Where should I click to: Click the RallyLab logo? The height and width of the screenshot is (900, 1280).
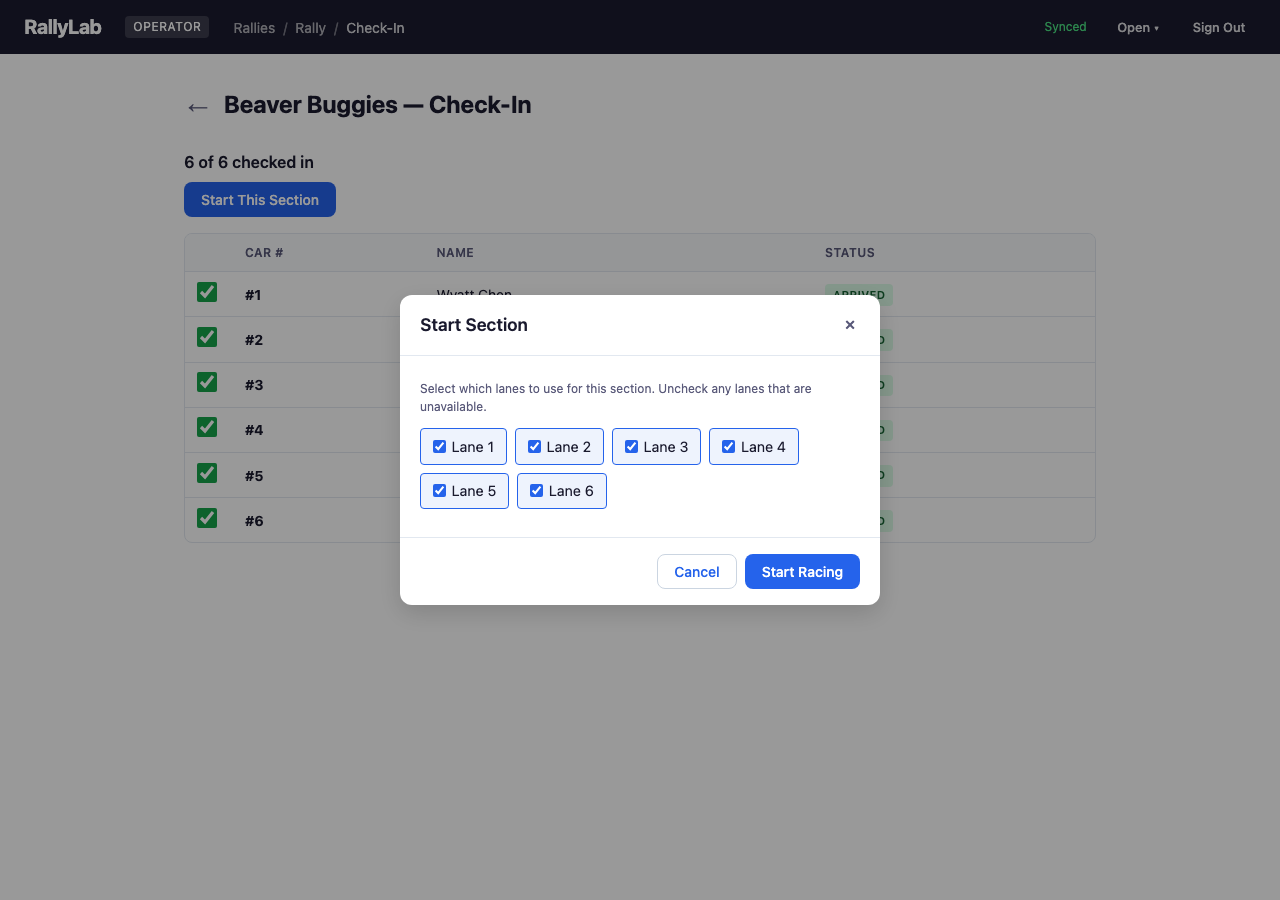(62, 27)
